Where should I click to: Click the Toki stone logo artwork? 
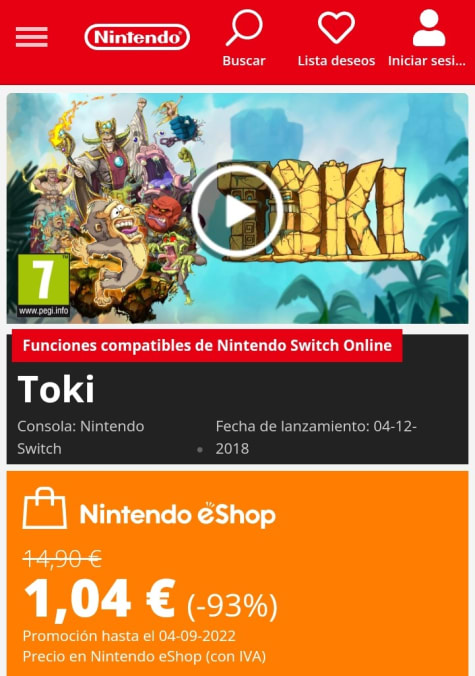pyautogui.click(x=321, y=211)
